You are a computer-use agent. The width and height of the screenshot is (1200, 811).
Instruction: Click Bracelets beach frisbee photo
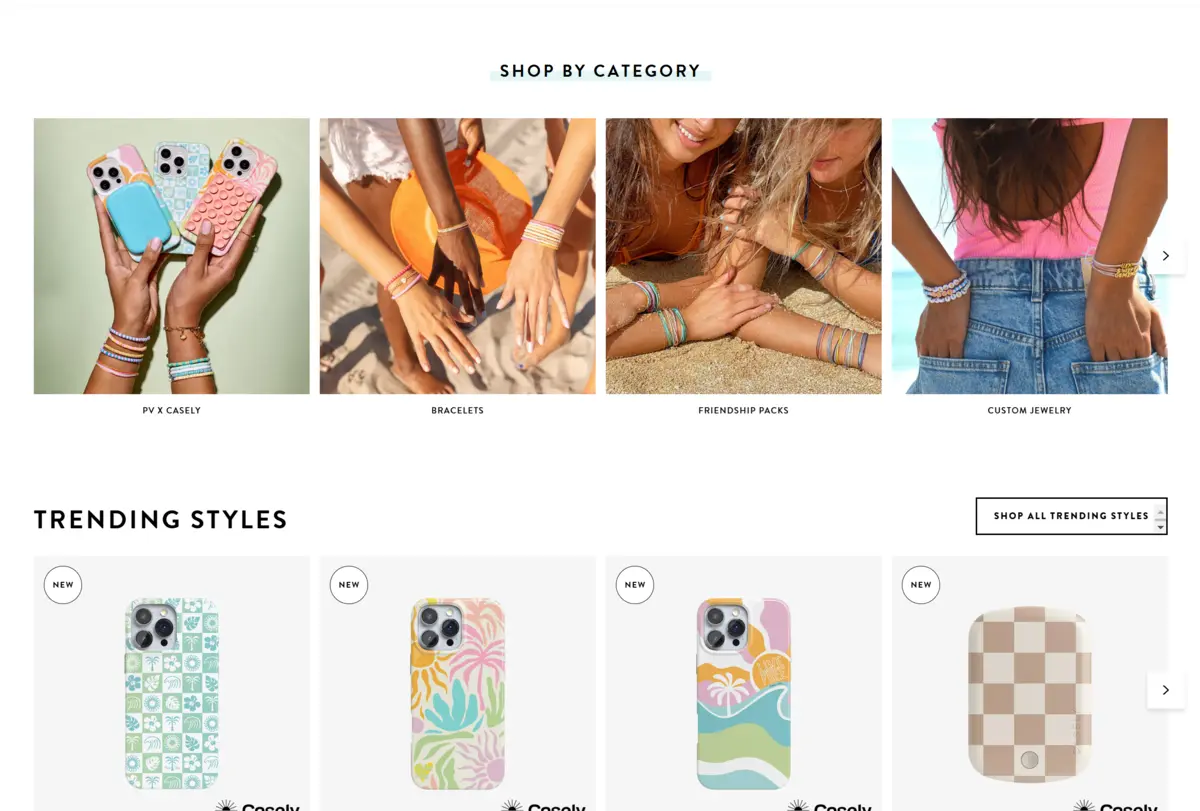click(x=458, y=256)
